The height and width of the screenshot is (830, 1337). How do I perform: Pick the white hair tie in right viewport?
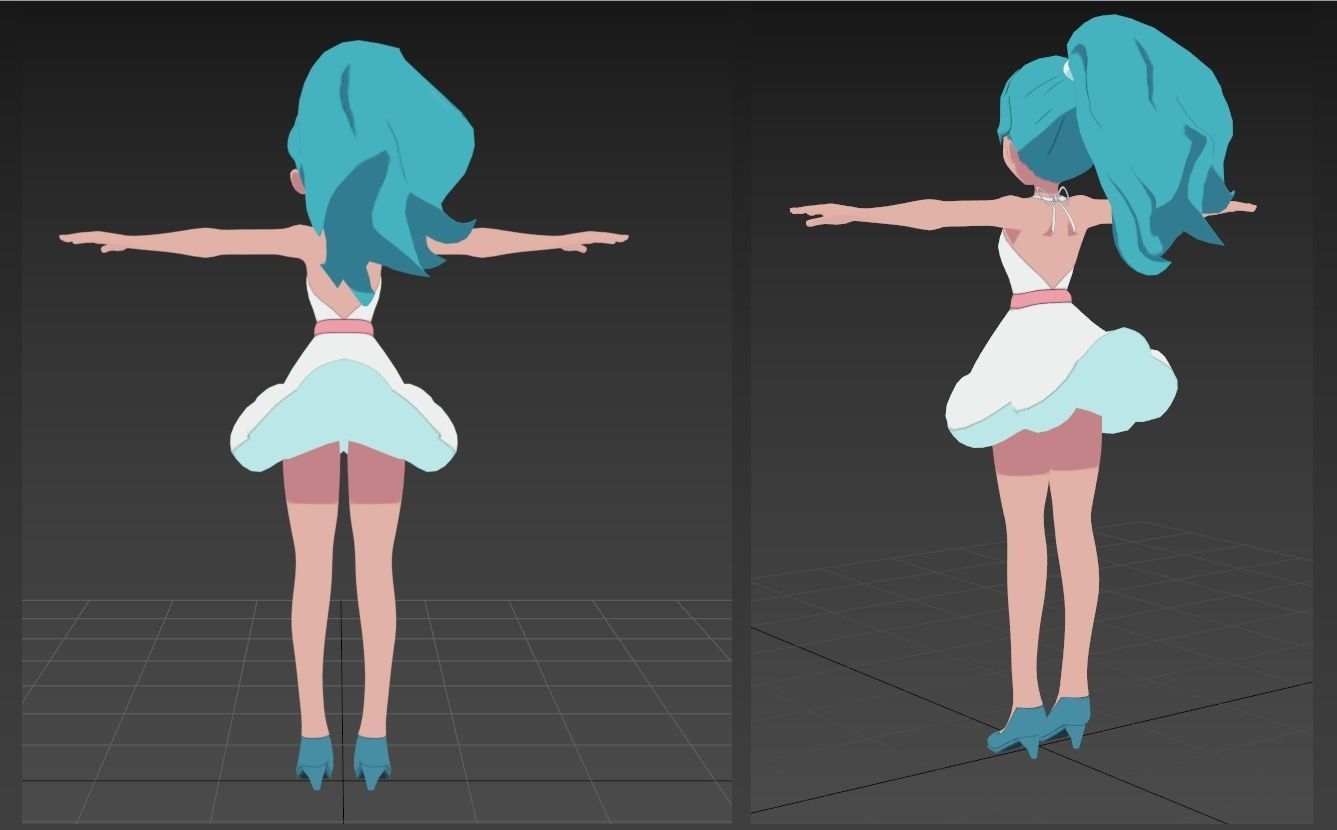pos(1069,68)
